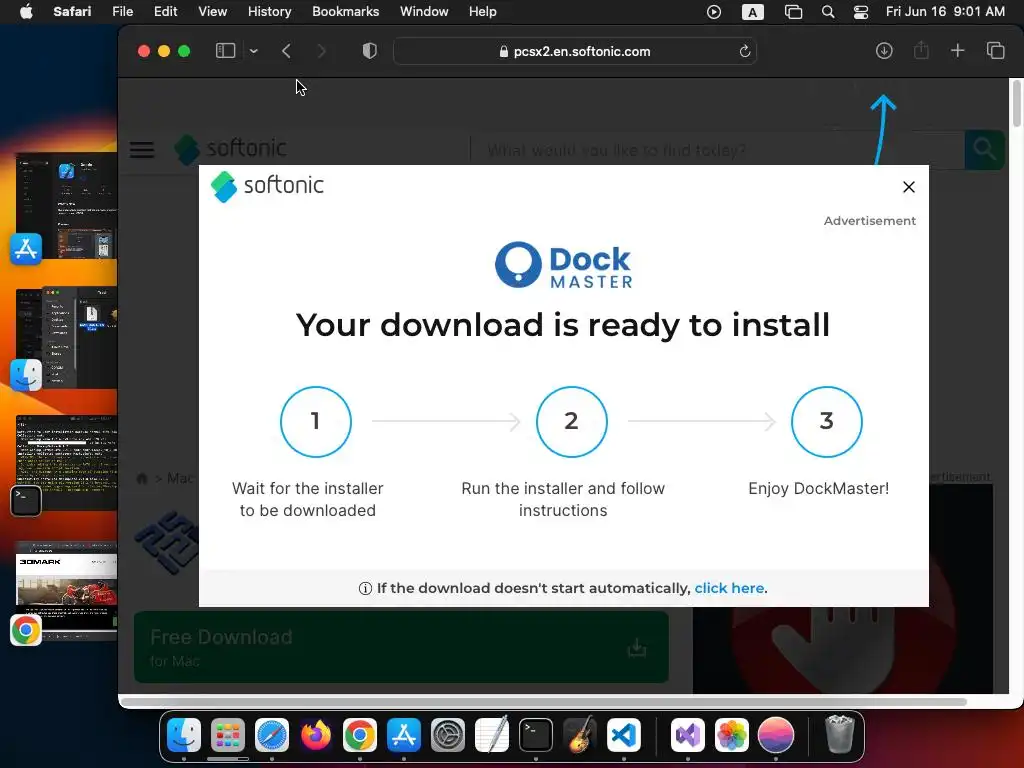Open the Apple menu
This screenshot has width=1024, height=768.
pyautogui.click(x=26, y=12)
